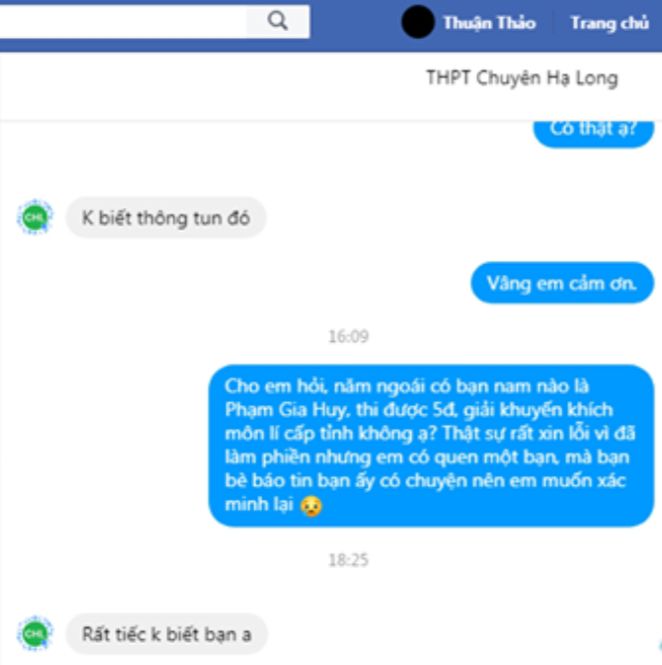Click the 18:25 timestamp

point(349,560)
